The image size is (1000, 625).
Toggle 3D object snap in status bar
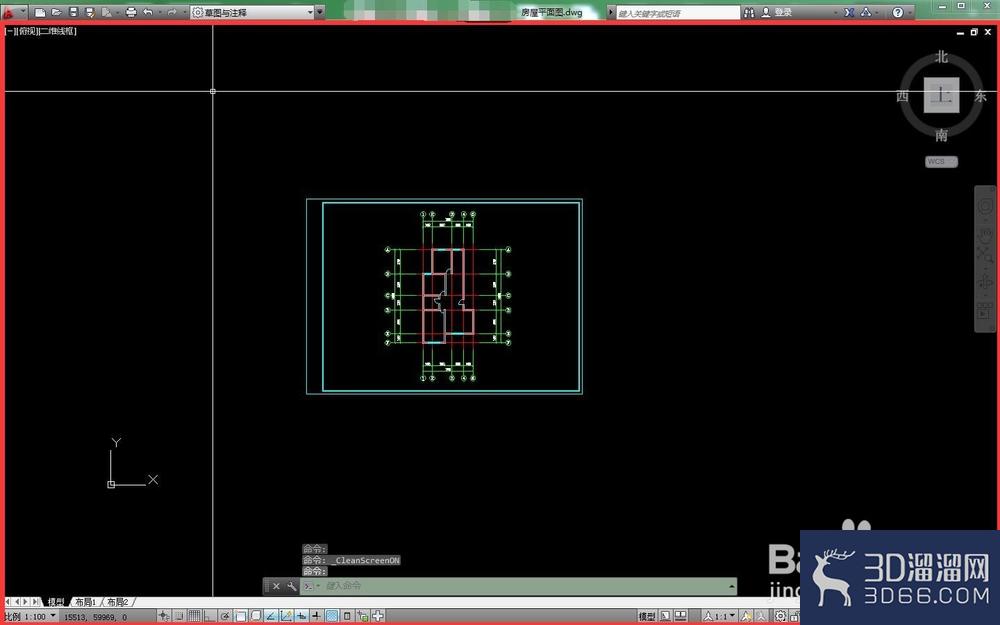point(255,616)
